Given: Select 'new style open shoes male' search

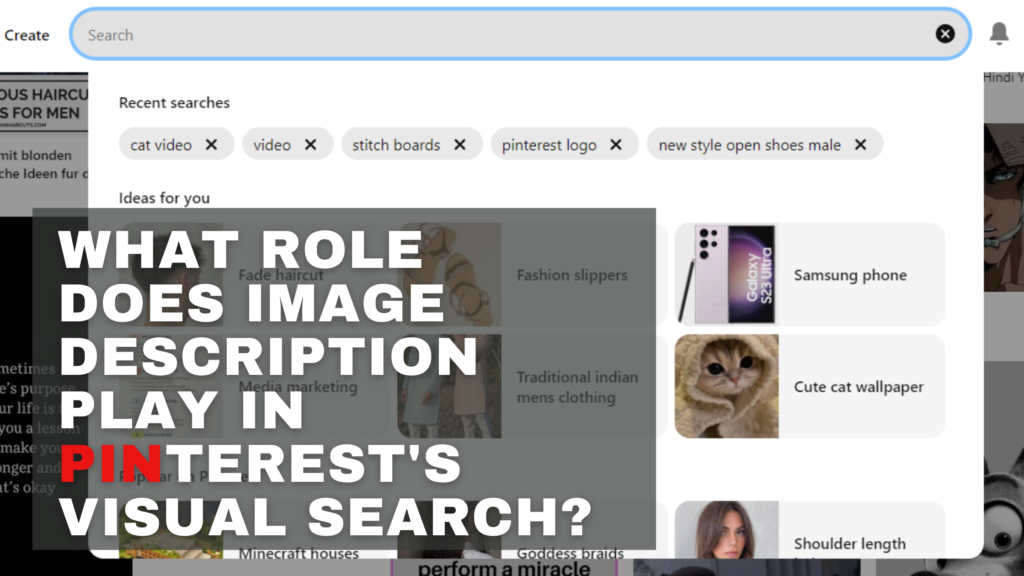Looking at the screenshot, I should tap(749, 145).
